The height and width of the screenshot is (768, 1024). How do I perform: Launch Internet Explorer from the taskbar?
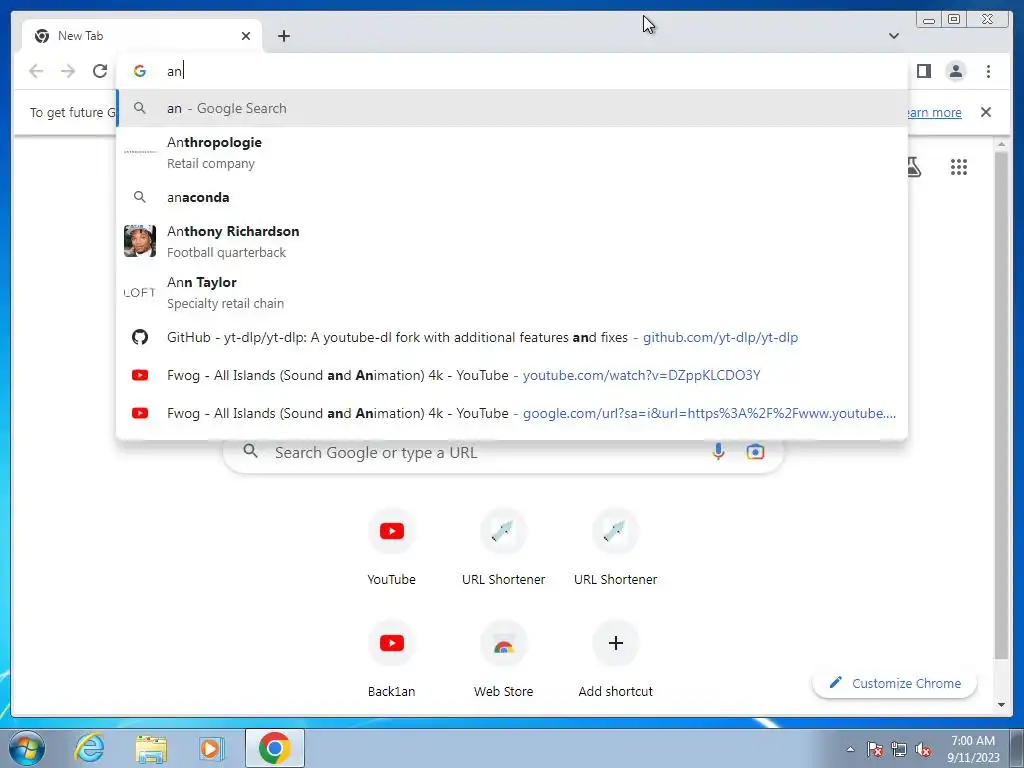coord(89,748)
